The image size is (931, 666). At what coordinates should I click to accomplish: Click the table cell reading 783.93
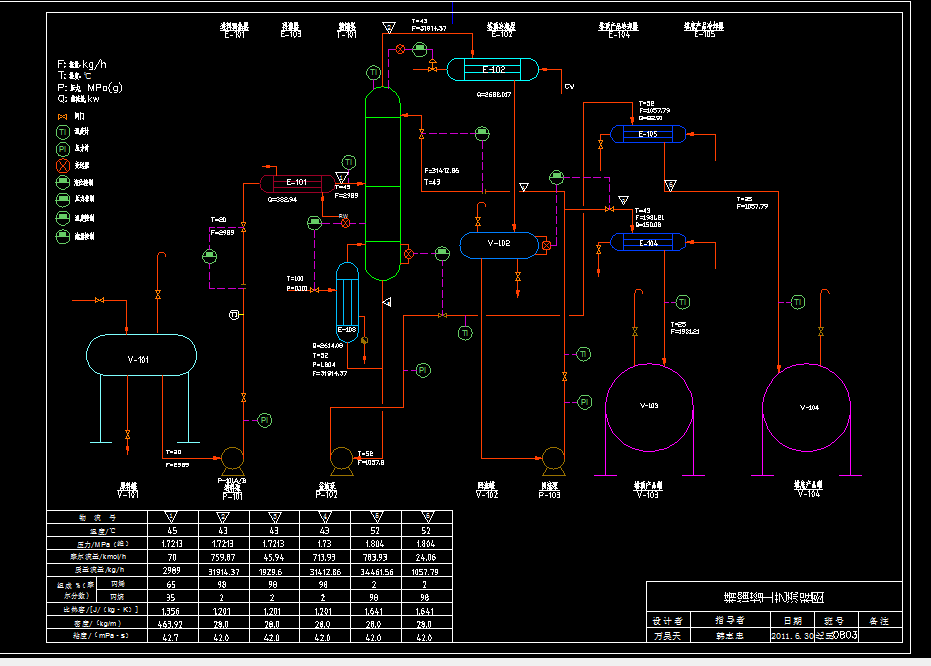pos(375,557)
